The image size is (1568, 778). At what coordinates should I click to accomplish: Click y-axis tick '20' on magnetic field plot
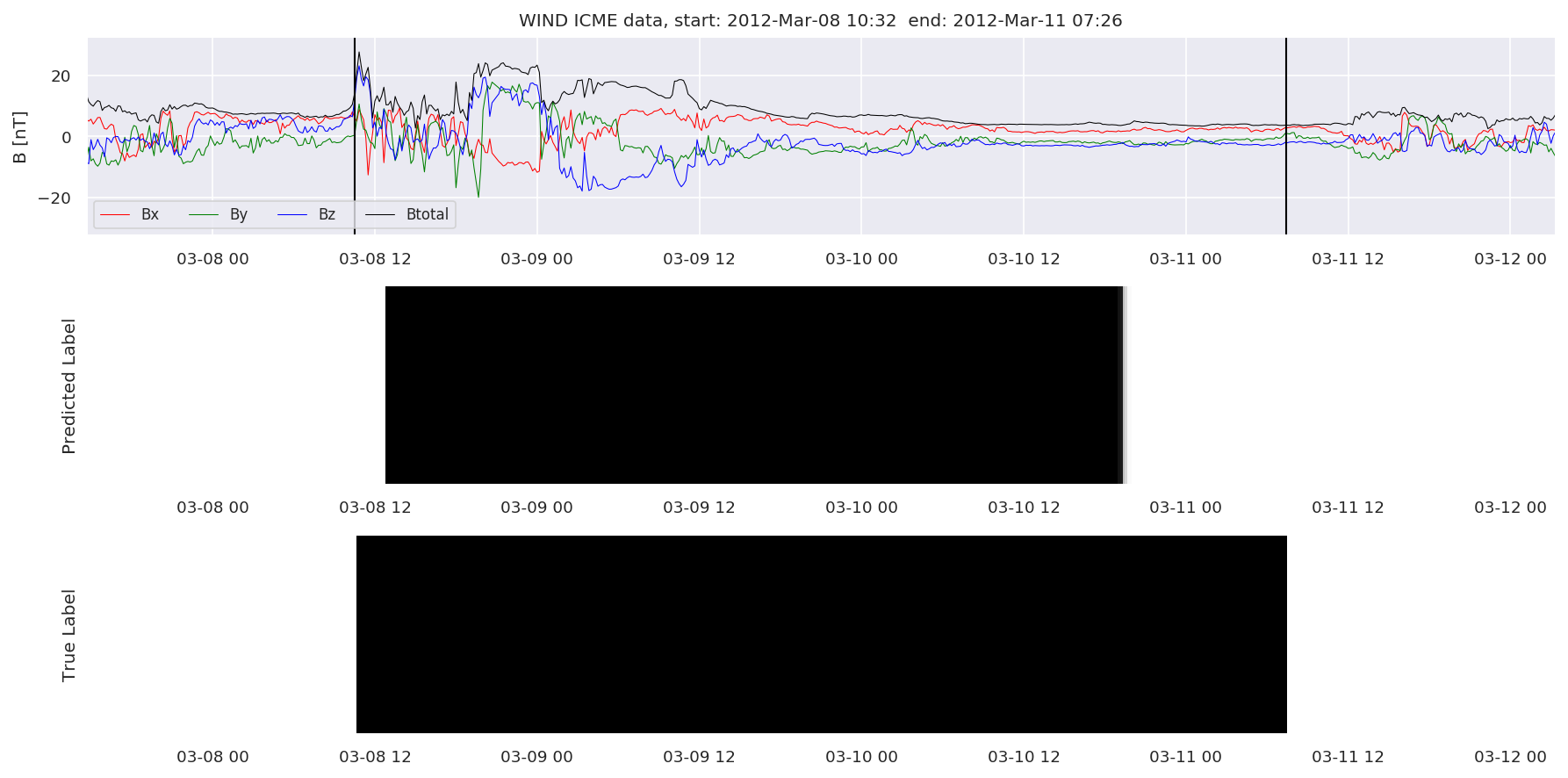[61, 76]
